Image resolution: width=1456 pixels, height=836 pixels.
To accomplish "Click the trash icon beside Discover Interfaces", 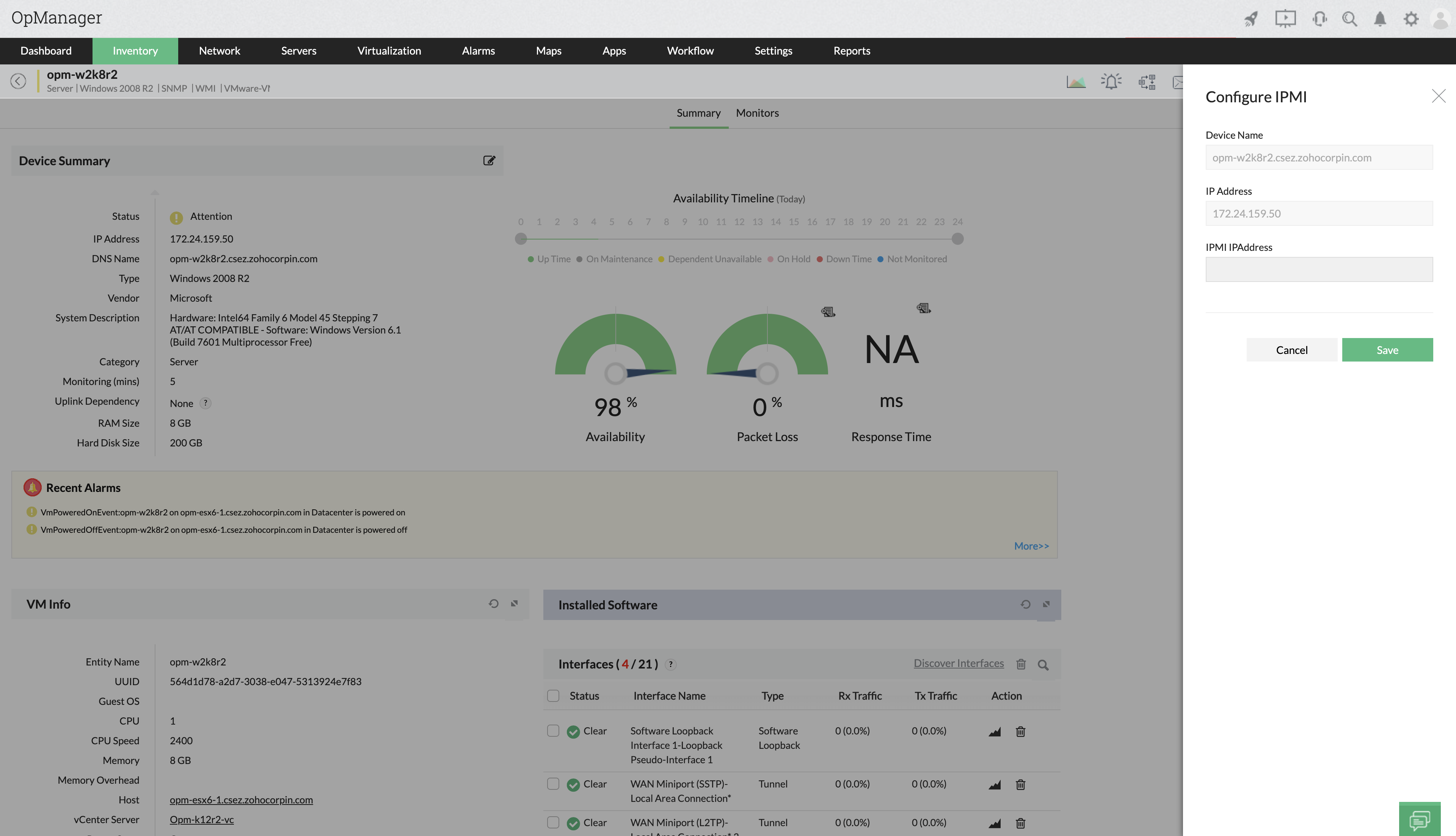I will (1021, 664).
